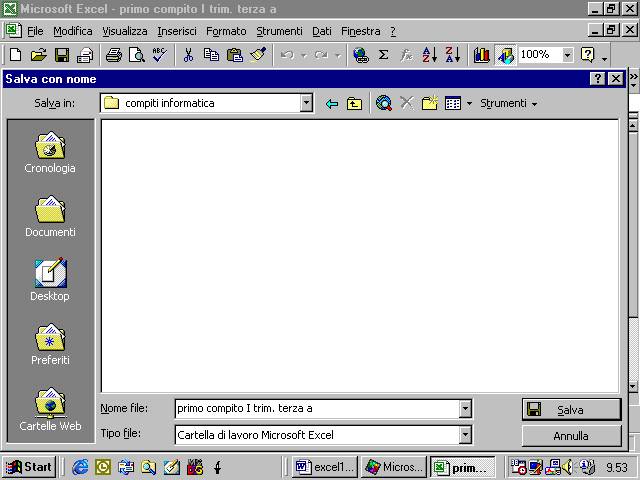640x480 pixels.
Task: Go back with the arrow icon
Action: (332, 104)
